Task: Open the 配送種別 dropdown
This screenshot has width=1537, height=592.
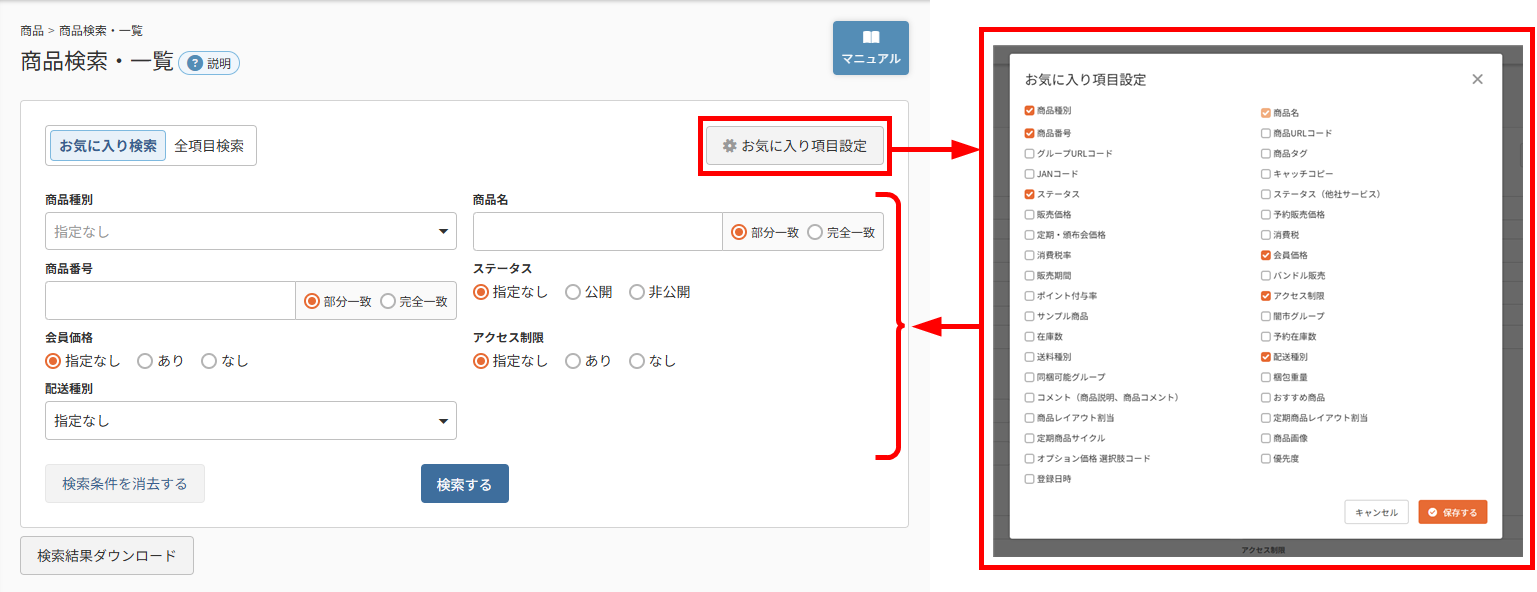Action: tap(251, 421)
